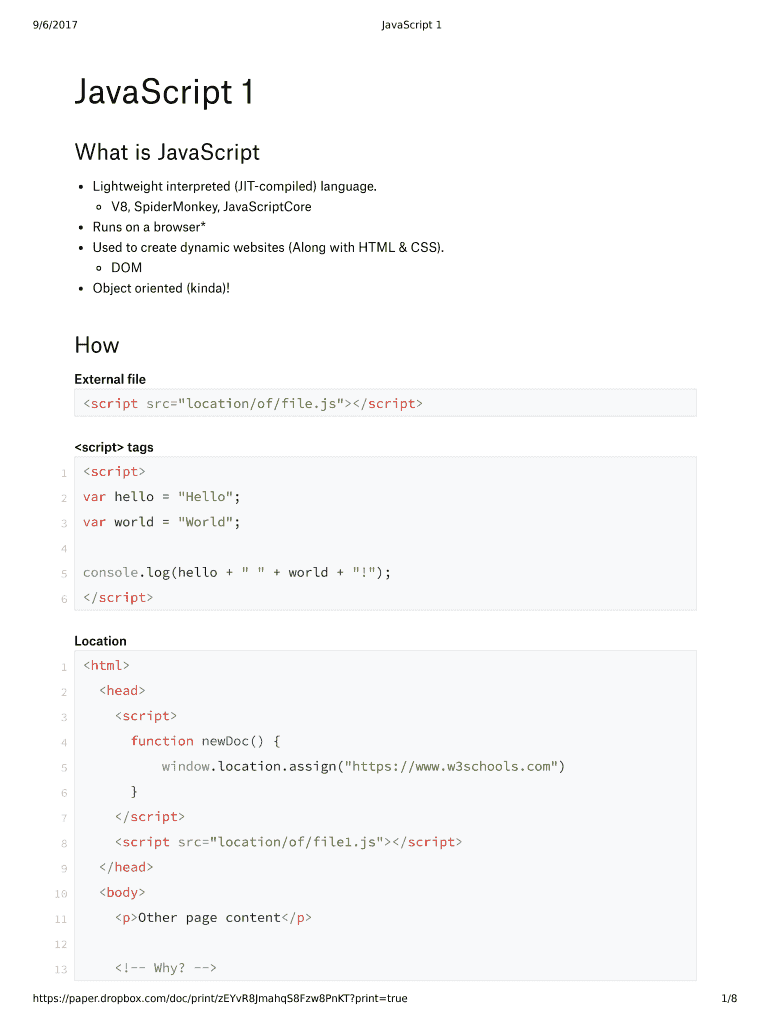The height and width of the screenshot is (1024, 770).
Task: Click the '<p>Other page content</p>' code line
Action: coord(213,917)
